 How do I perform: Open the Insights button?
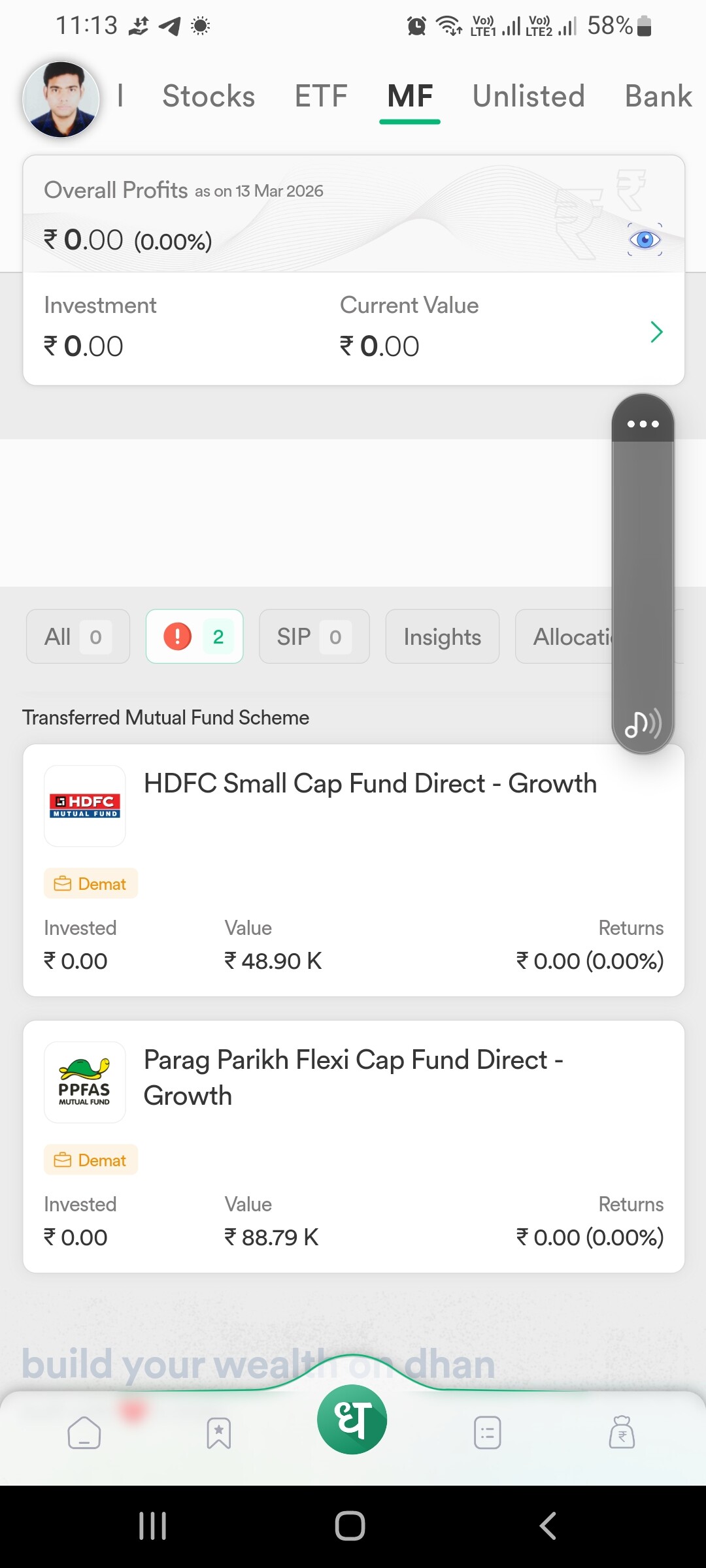click(x=442, y=636)
